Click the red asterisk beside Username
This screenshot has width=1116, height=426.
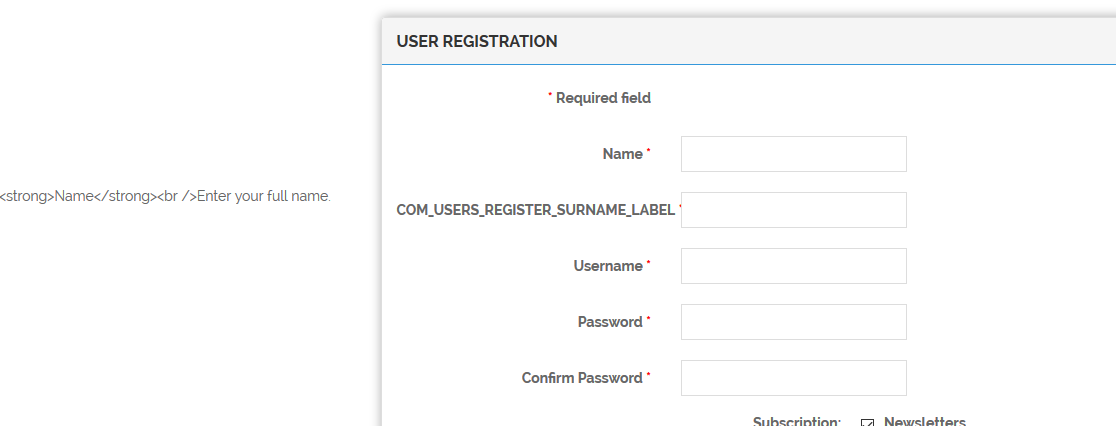point(648,263)
